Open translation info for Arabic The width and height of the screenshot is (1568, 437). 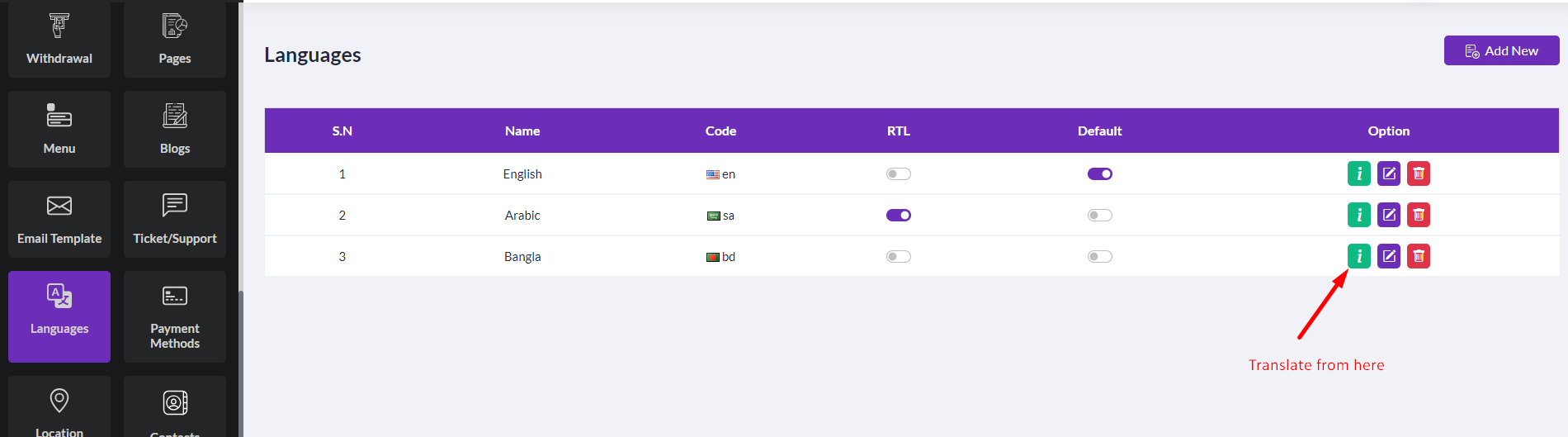pos(1359,215)
